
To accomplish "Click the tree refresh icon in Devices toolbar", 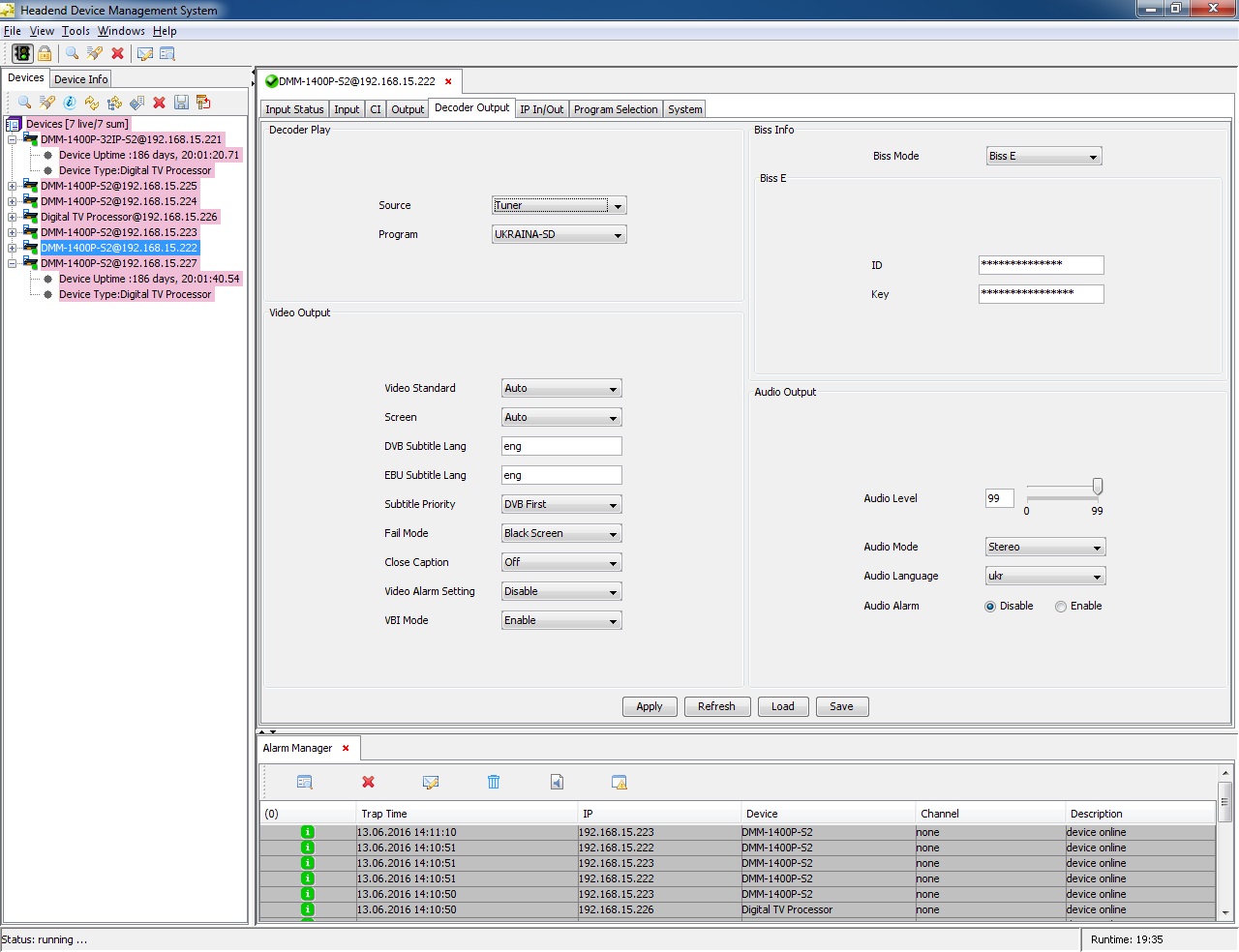I will coord(114,103).
